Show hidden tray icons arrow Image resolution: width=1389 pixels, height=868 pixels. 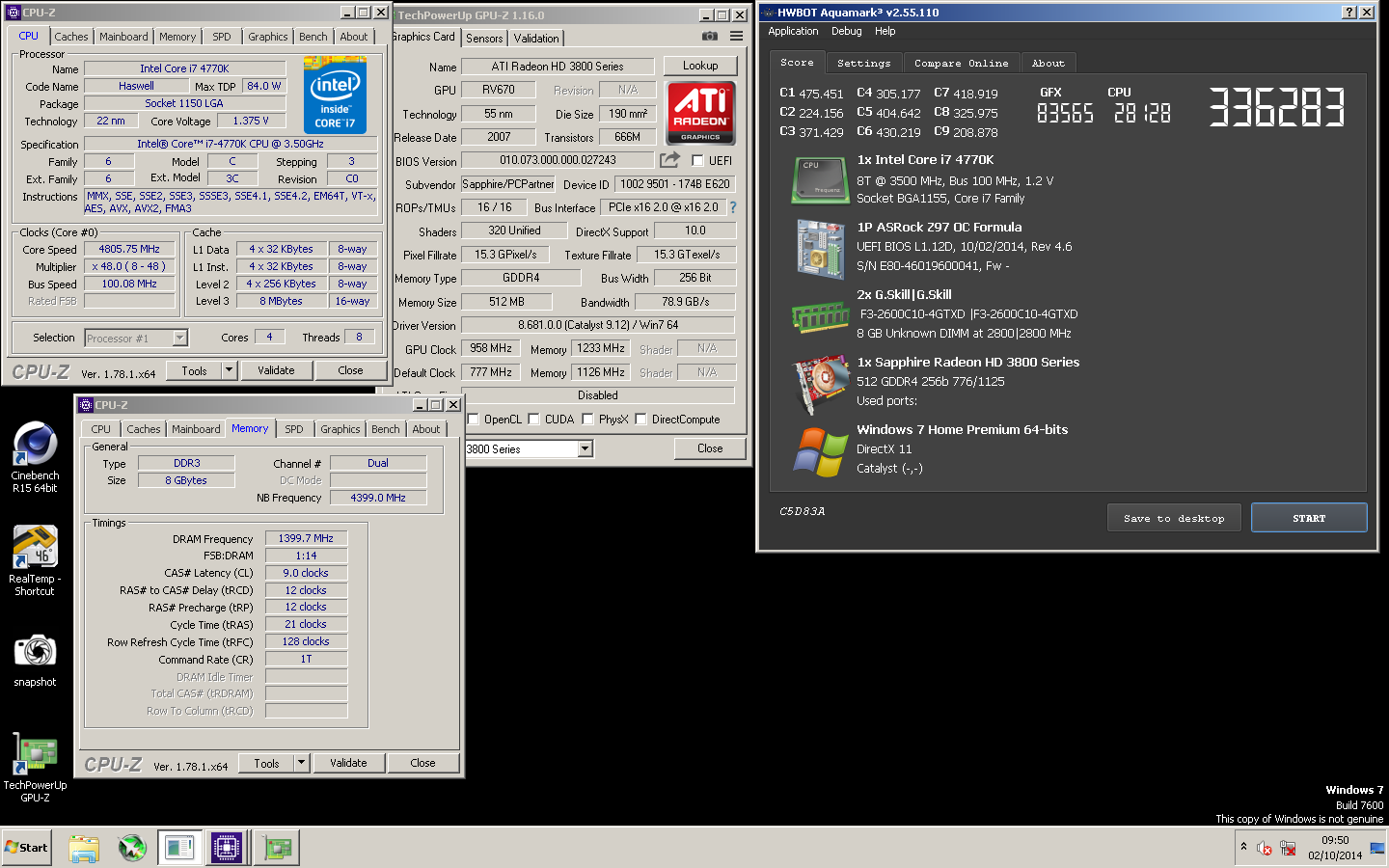[x=1243, y=847]
